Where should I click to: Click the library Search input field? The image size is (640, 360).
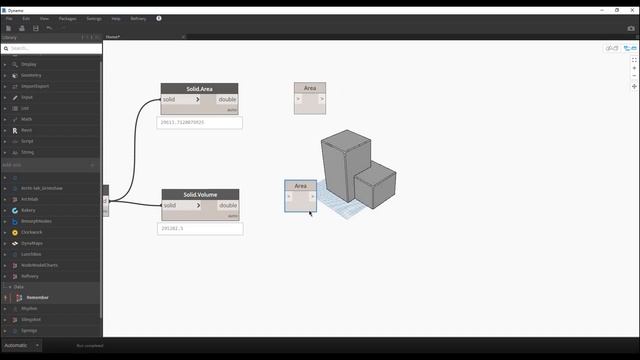[x=51, y=49]
